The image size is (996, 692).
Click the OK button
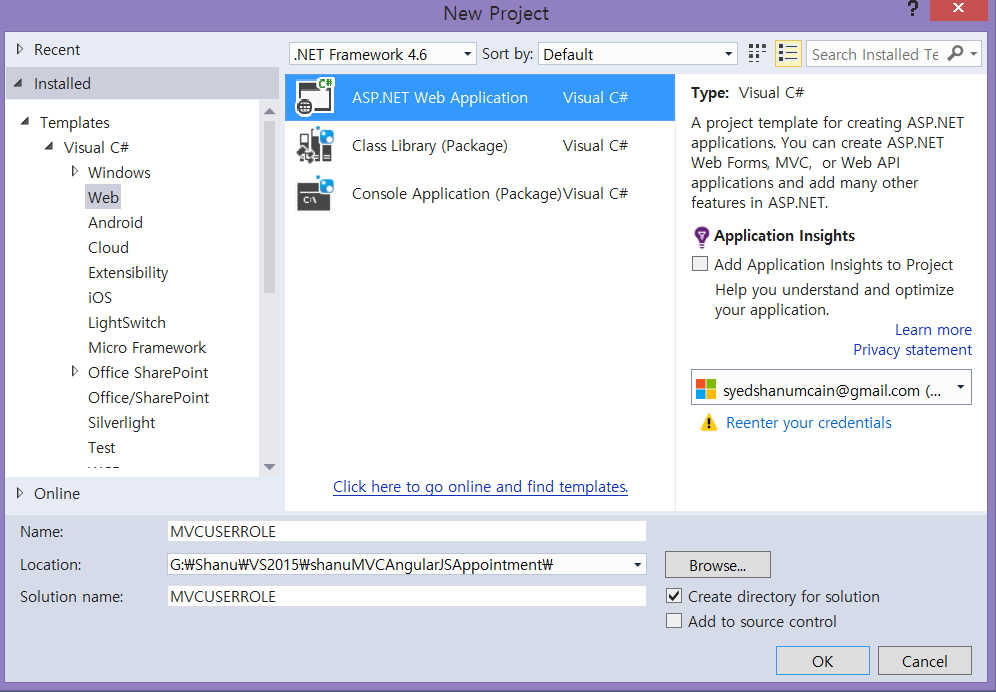[822, 661]
